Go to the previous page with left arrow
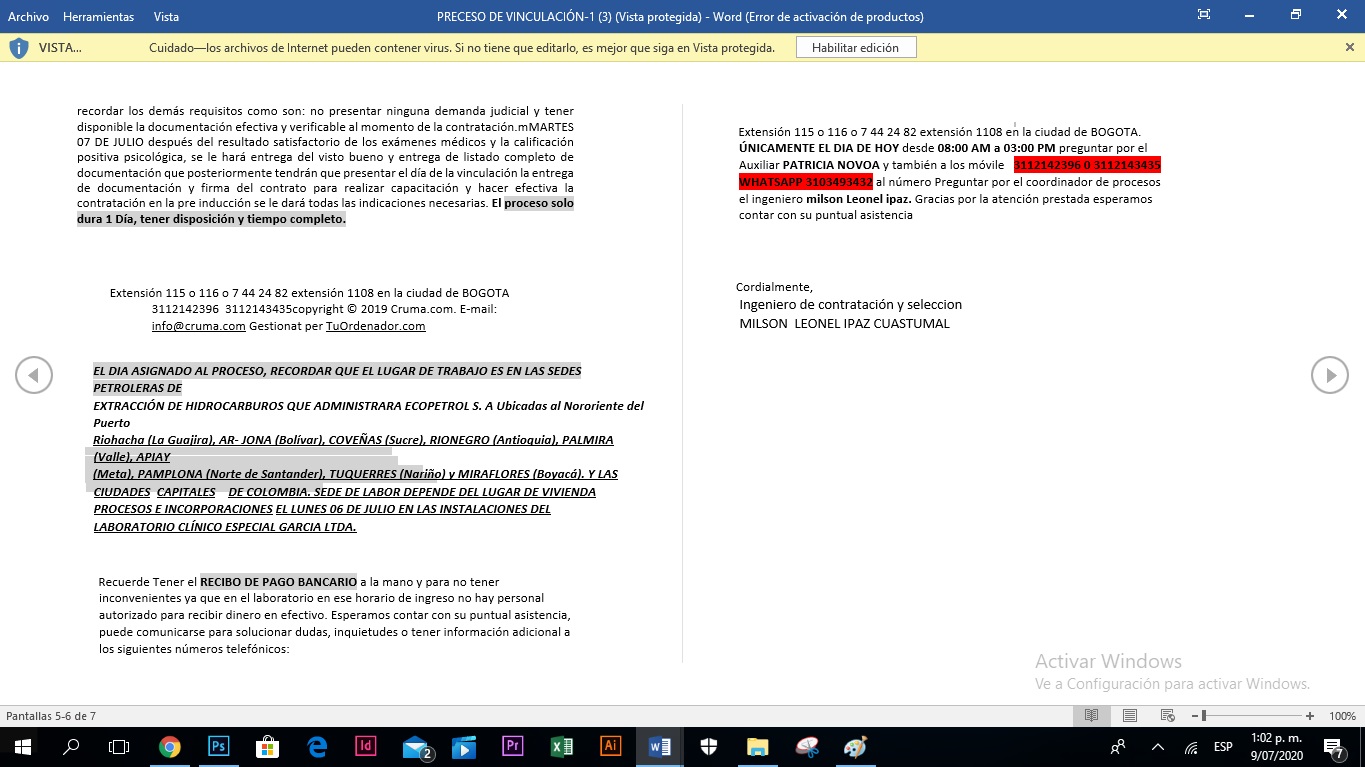The width and height of the screenshot is (1365, 767). coord(34,375)
